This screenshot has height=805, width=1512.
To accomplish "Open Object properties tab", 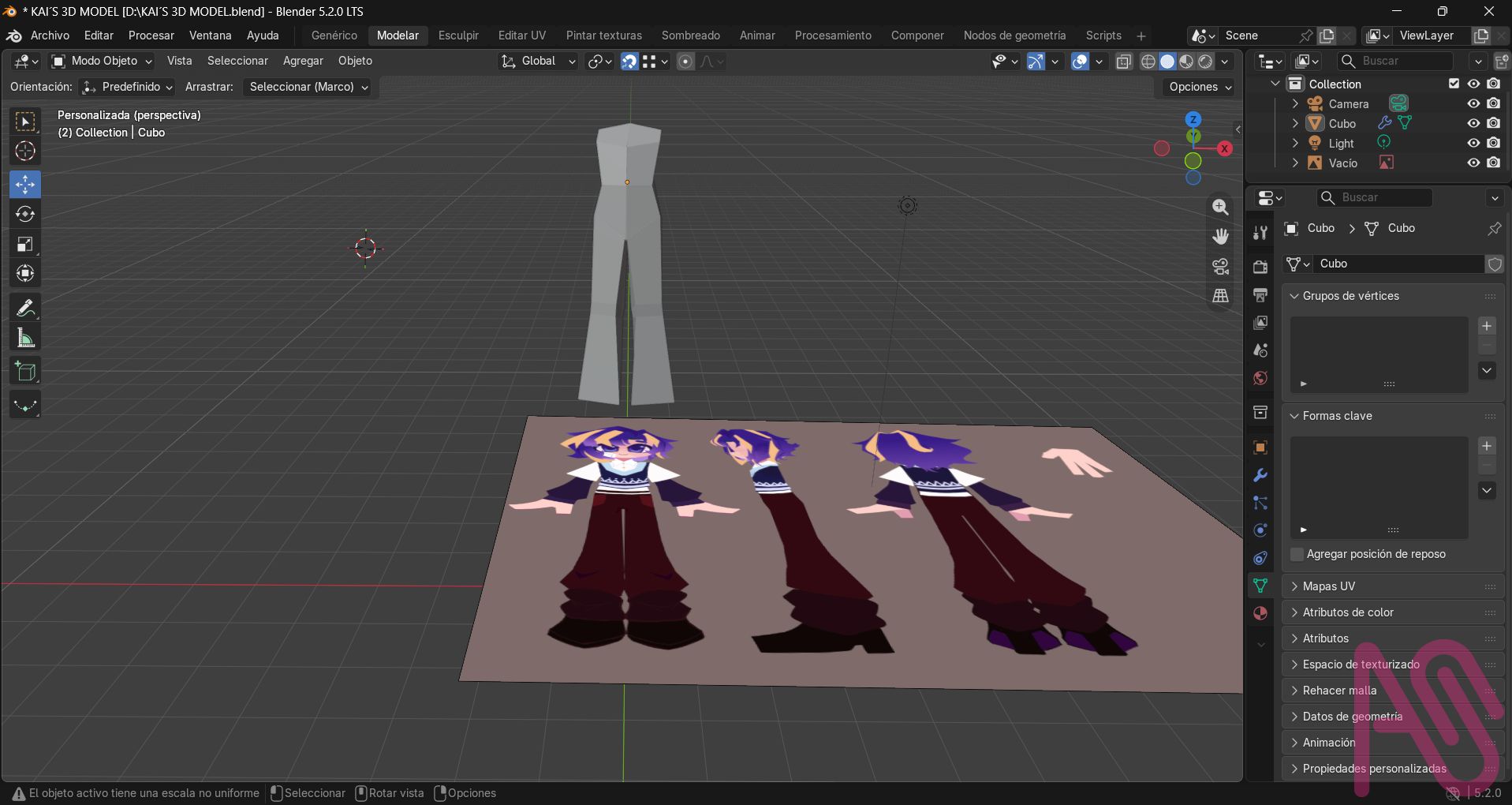I will click(1260, 447).
